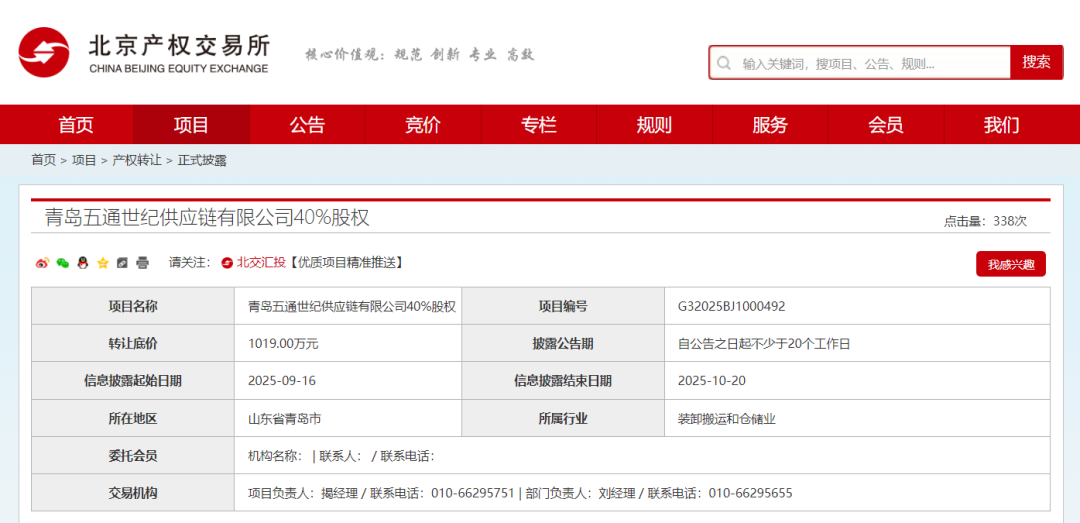Click the 所在地区 label cell
This screenshot has height=523, width=1080.
tap(133, 418)
